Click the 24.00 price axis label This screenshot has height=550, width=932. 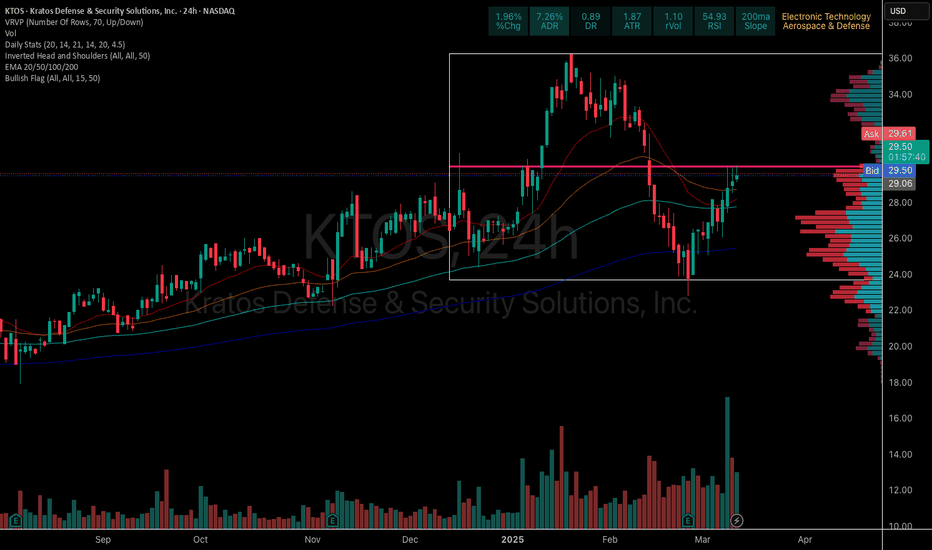[900, 275]
